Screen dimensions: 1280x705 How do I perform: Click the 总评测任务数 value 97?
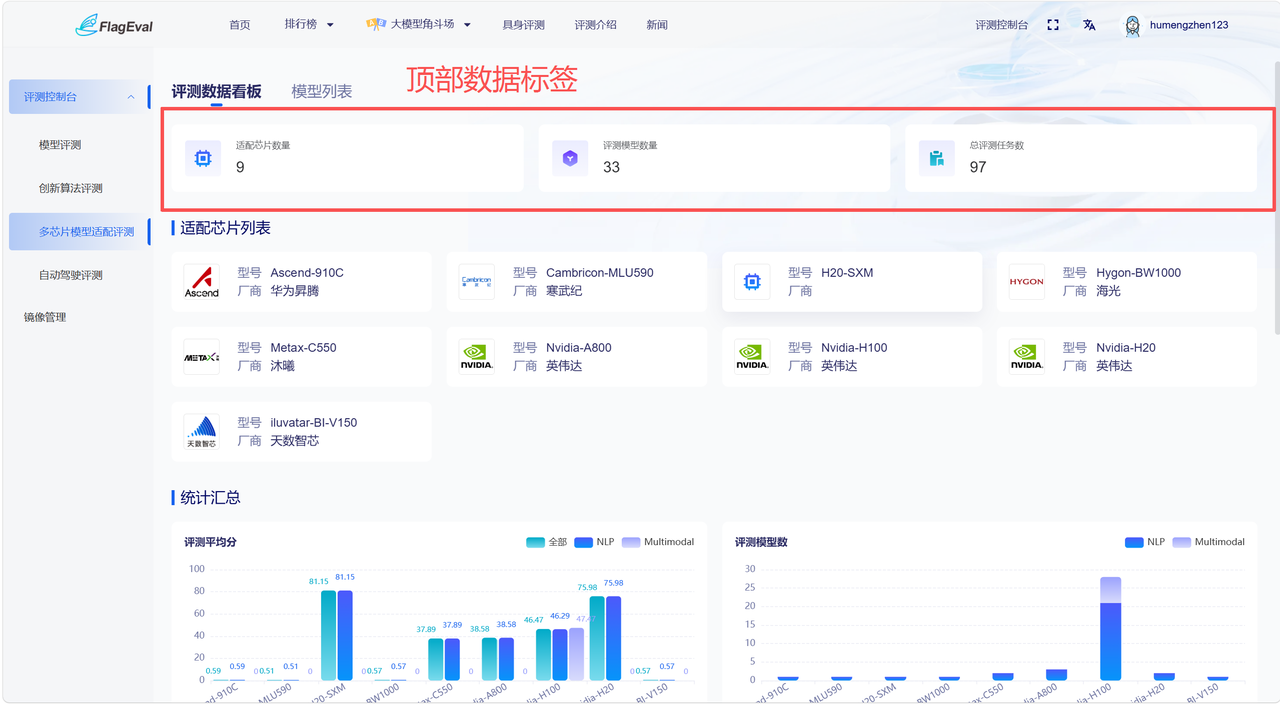(x=978, y=167)
